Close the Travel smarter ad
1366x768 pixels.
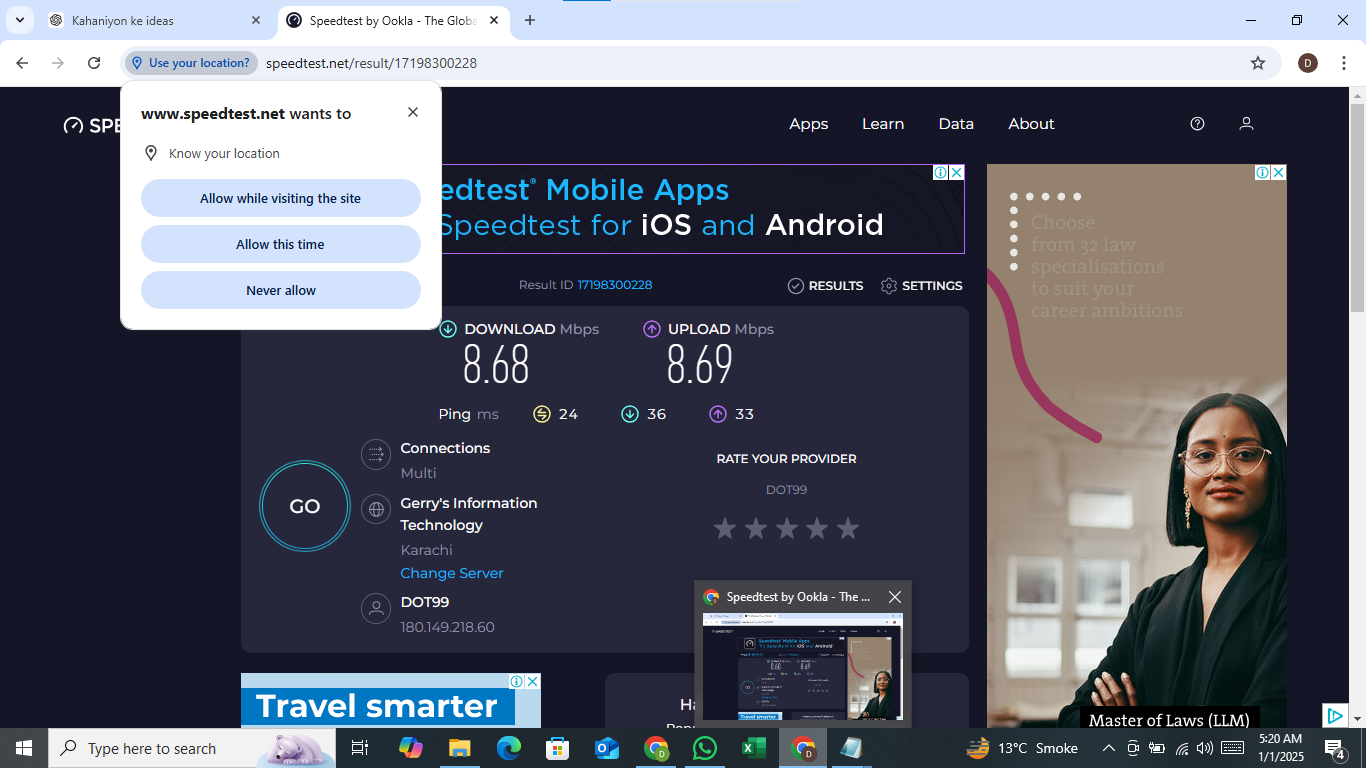click(x=533, y=681)
